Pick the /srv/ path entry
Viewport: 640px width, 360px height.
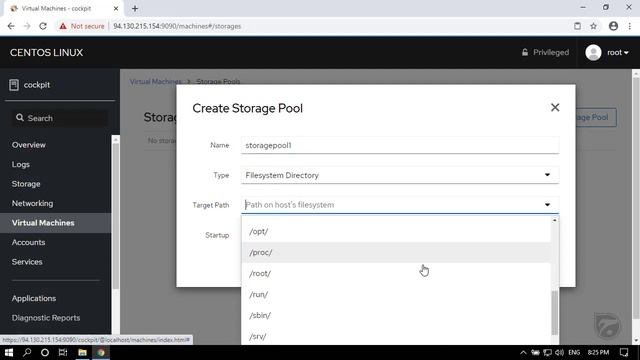point(396,336)
